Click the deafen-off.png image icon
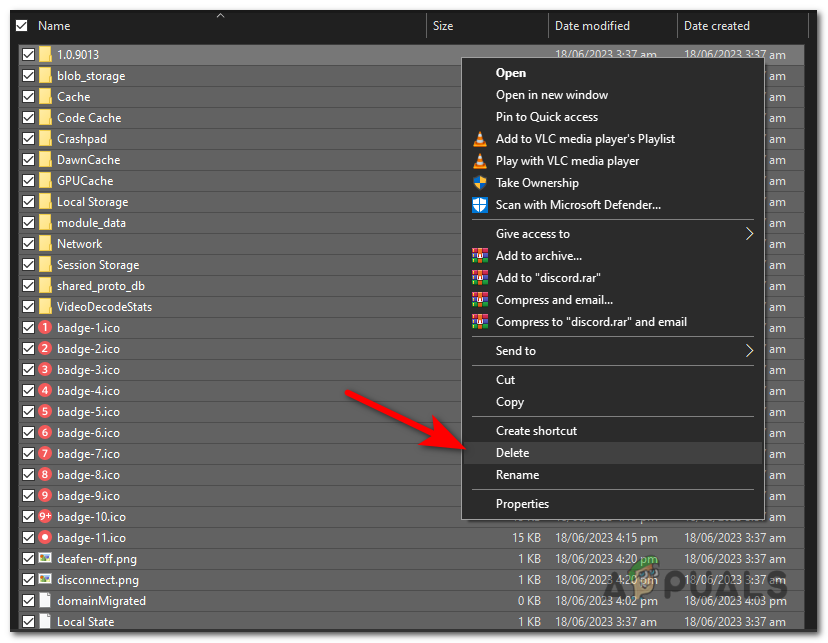 [x=44, y=559]
